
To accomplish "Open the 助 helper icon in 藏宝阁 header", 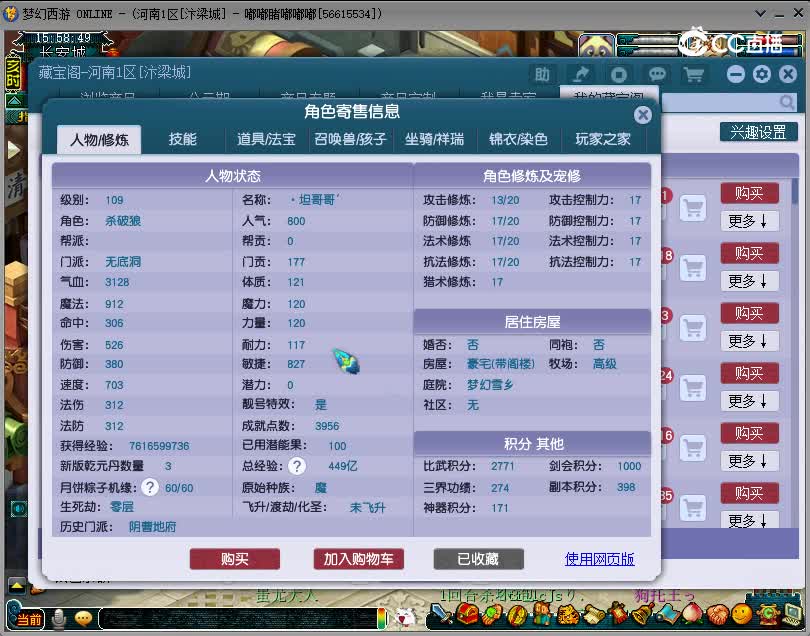I will click(542, 75).
